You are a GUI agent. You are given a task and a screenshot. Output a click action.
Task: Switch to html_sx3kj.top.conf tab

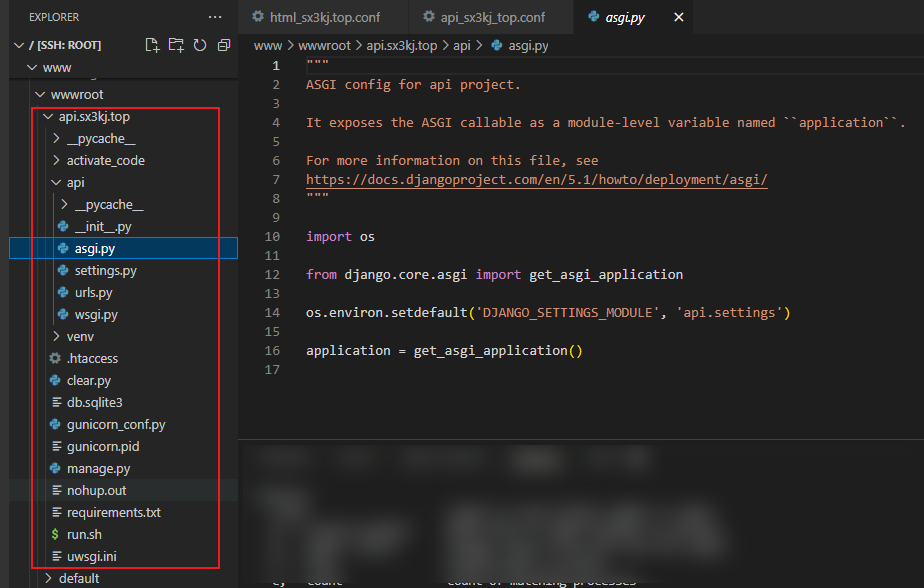coord(315,17)
